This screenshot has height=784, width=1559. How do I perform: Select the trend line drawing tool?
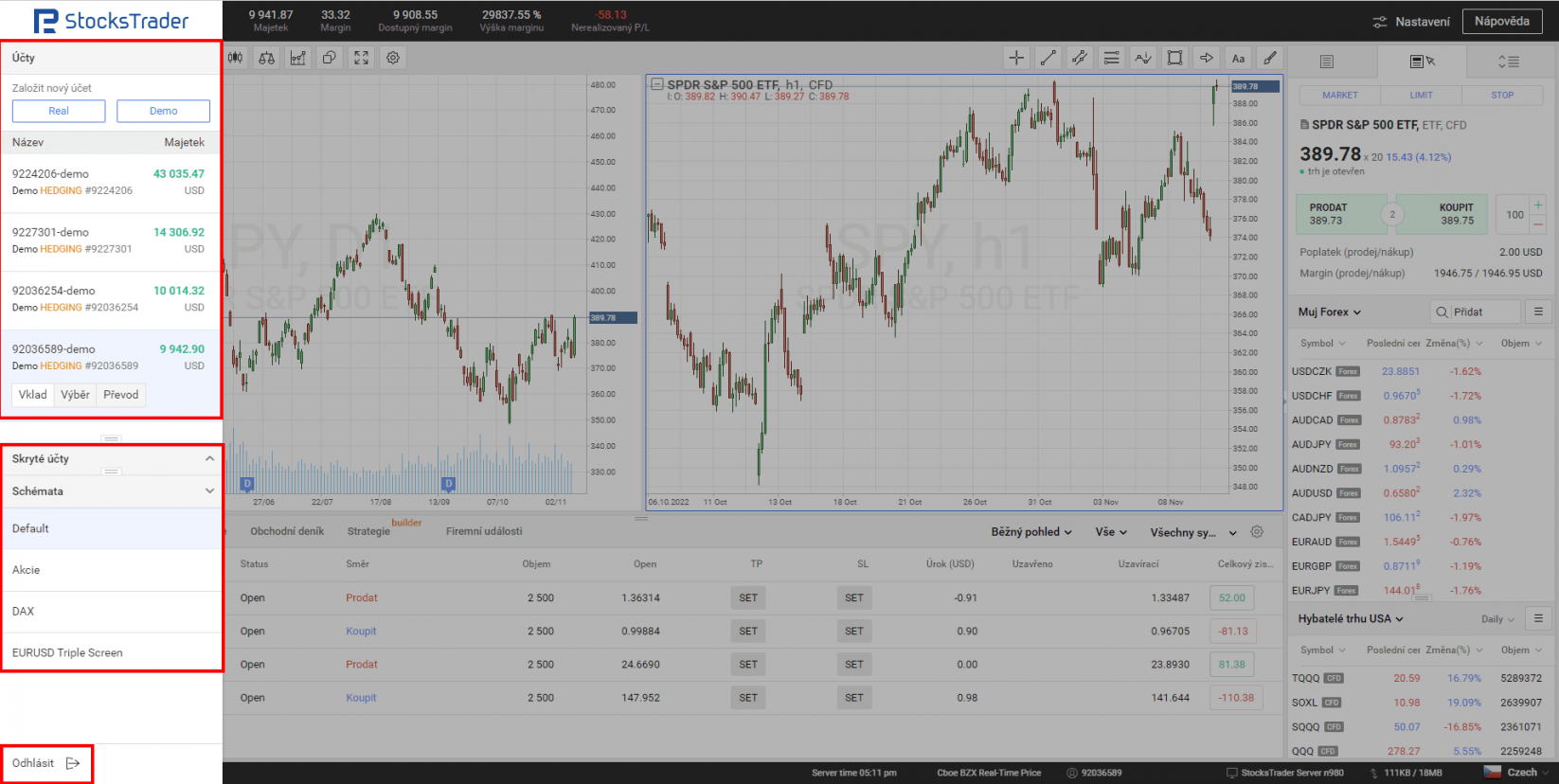1048,58
